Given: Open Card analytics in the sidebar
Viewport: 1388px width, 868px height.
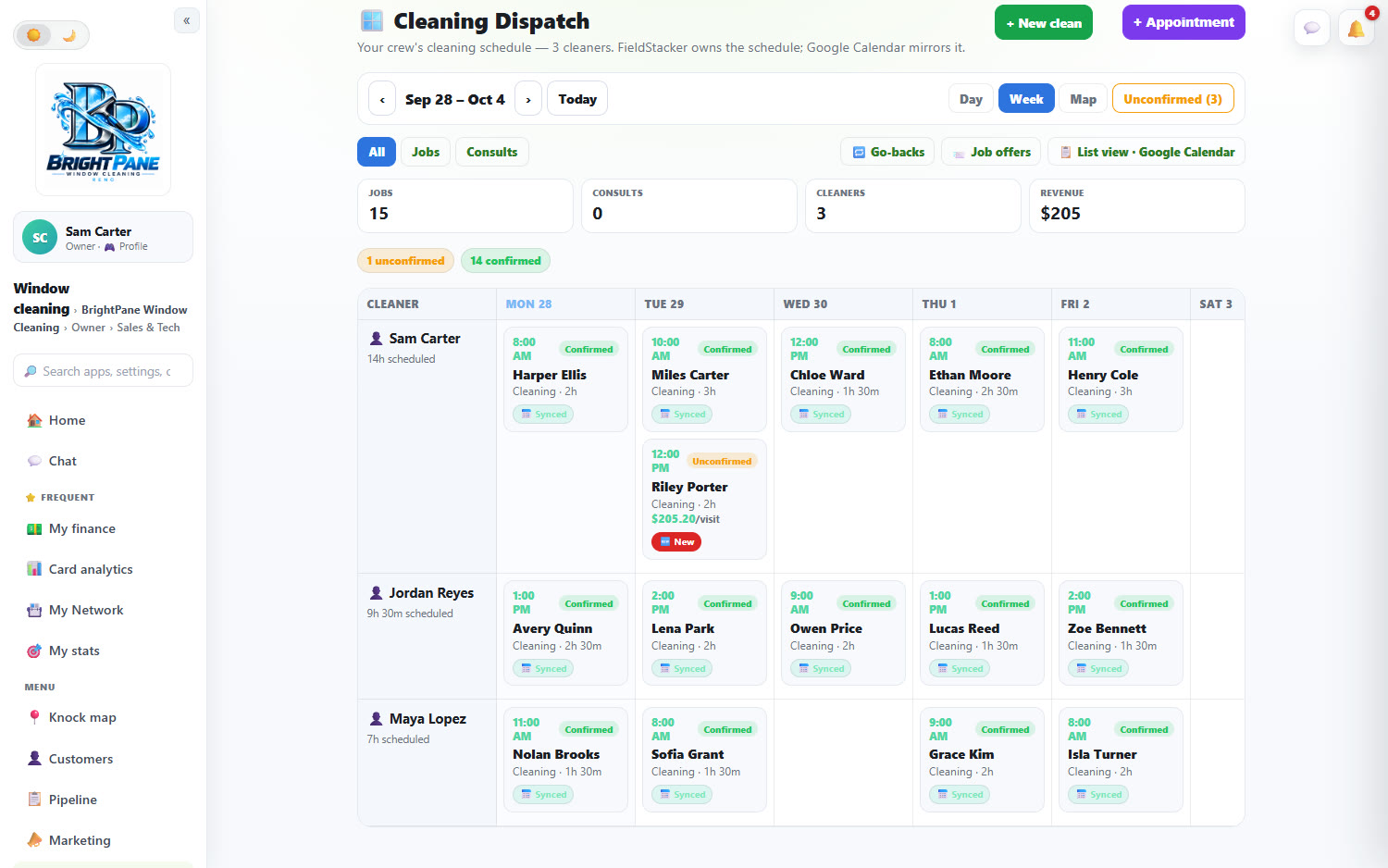Looking at the screenshot, I should tap(103, 569).
